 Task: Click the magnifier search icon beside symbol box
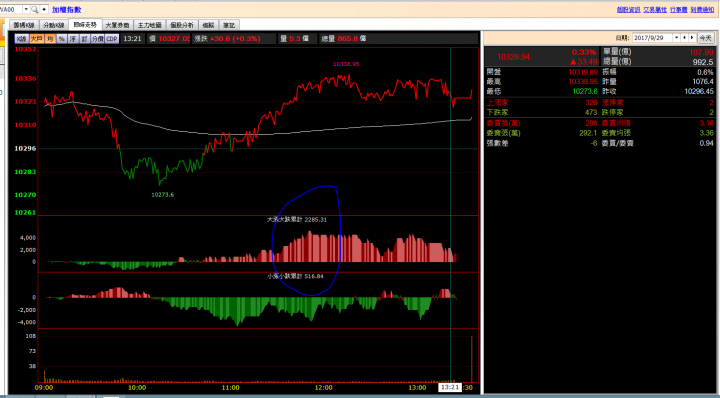34,9
